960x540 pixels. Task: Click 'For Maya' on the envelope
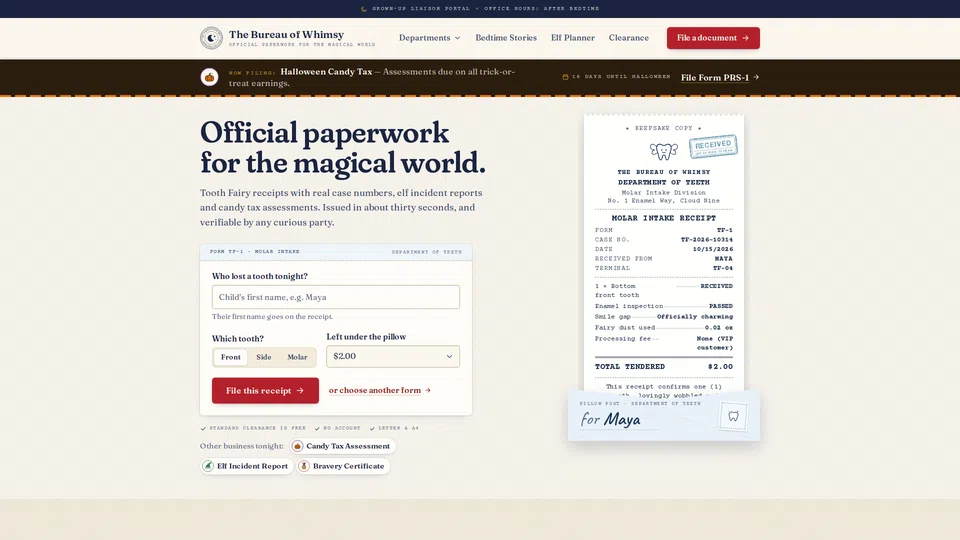pyautogui.click(x=610, y=419)
